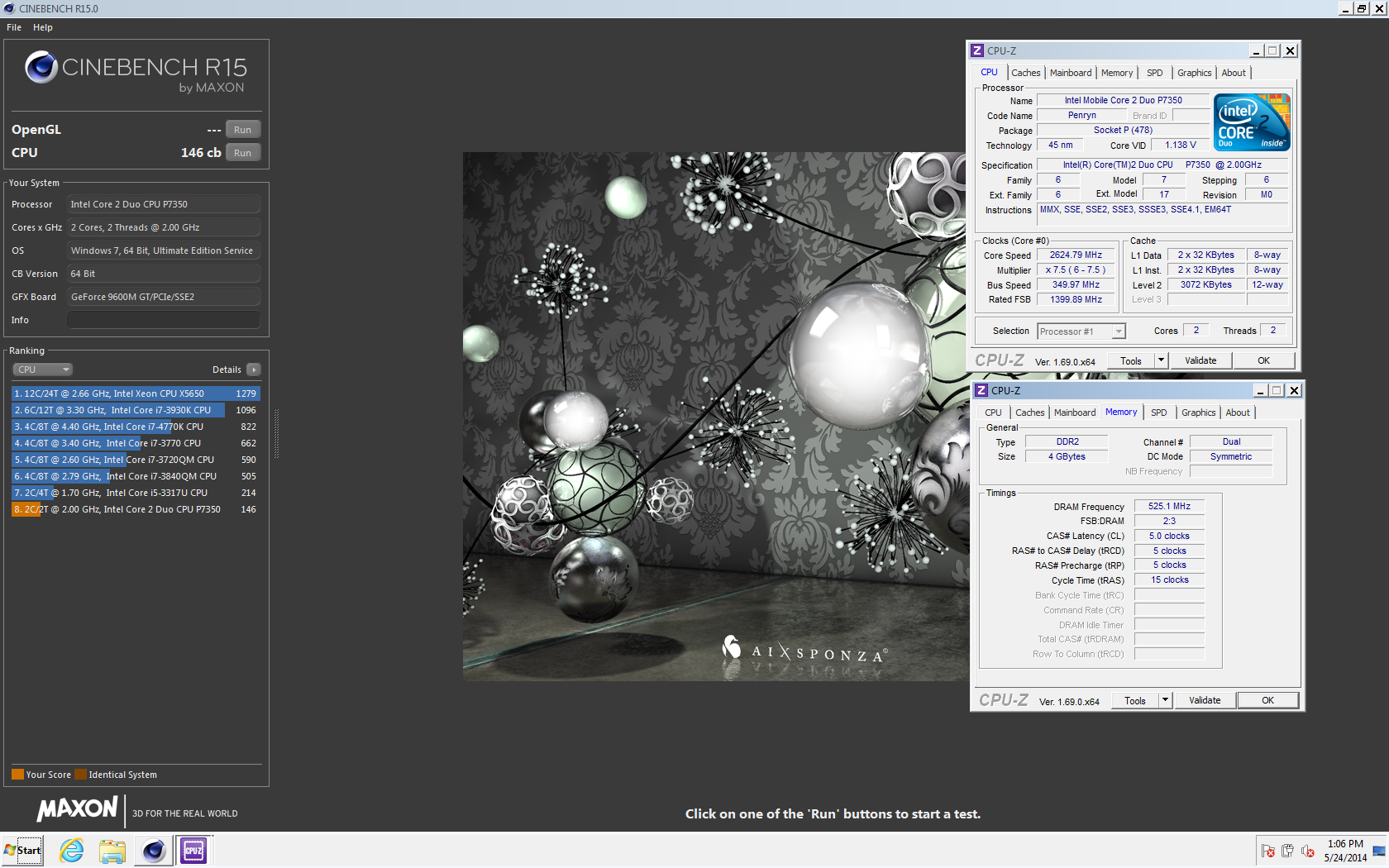Click Validate in upper CPU-Z window
Viewport: 1389px width, 868px height.
[x=1200, y=360]
